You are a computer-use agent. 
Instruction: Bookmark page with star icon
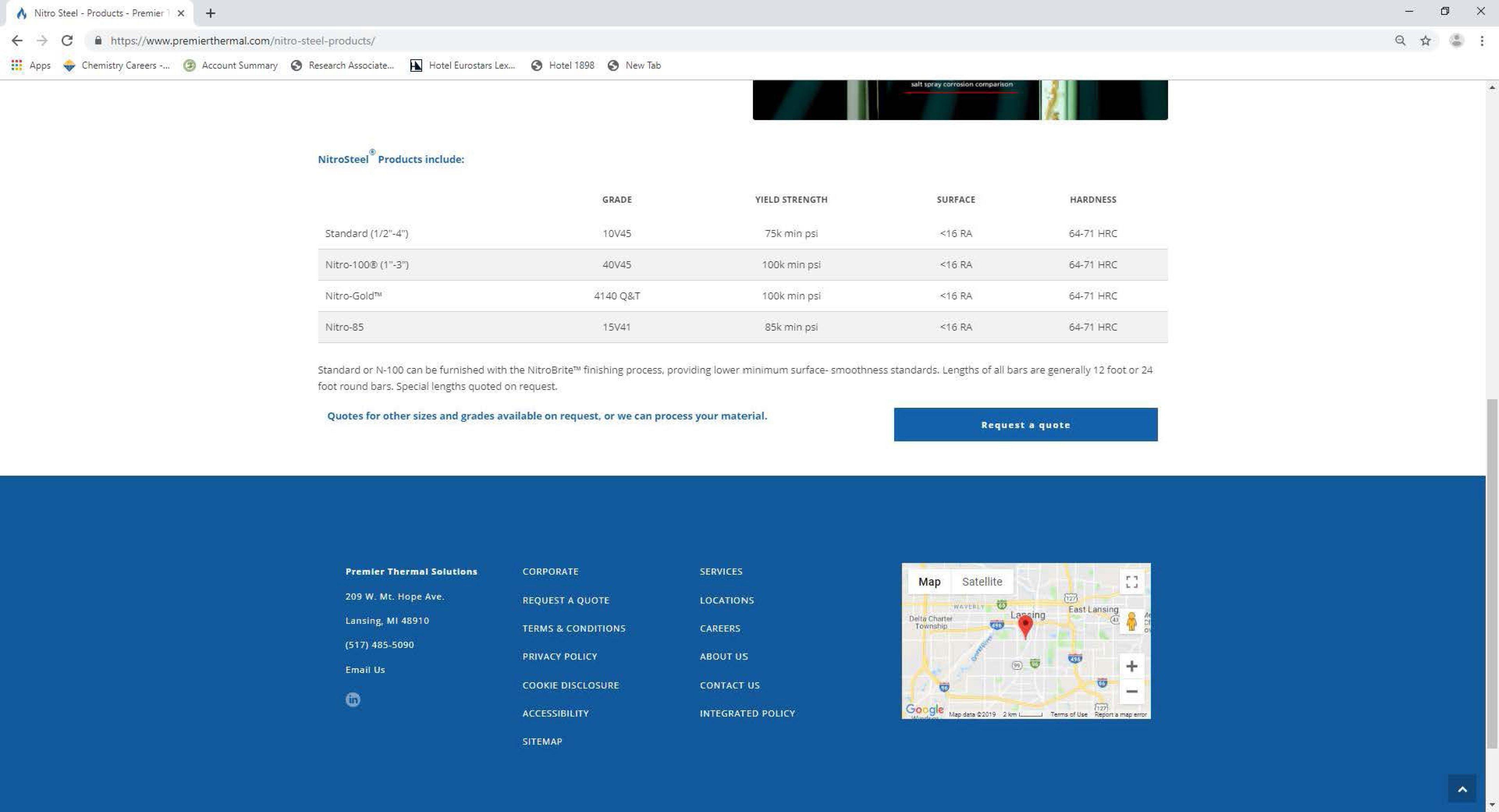[x=1425, y=41]
